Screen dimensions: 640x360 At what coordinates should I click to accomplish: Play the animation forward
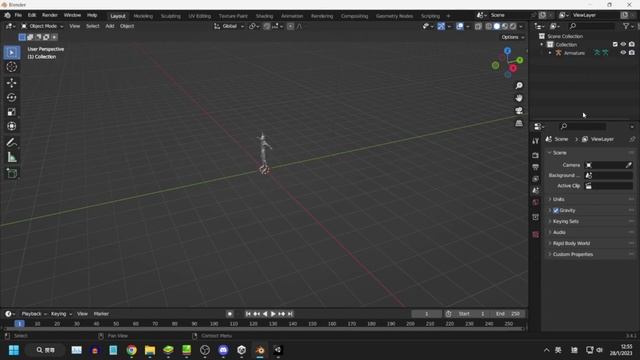[x=273, y=314]
